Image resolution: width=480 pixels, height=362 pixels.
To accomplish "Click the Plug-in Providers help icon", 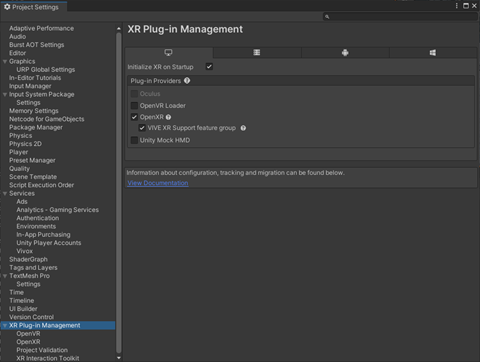I will click(x=187, y=81).
